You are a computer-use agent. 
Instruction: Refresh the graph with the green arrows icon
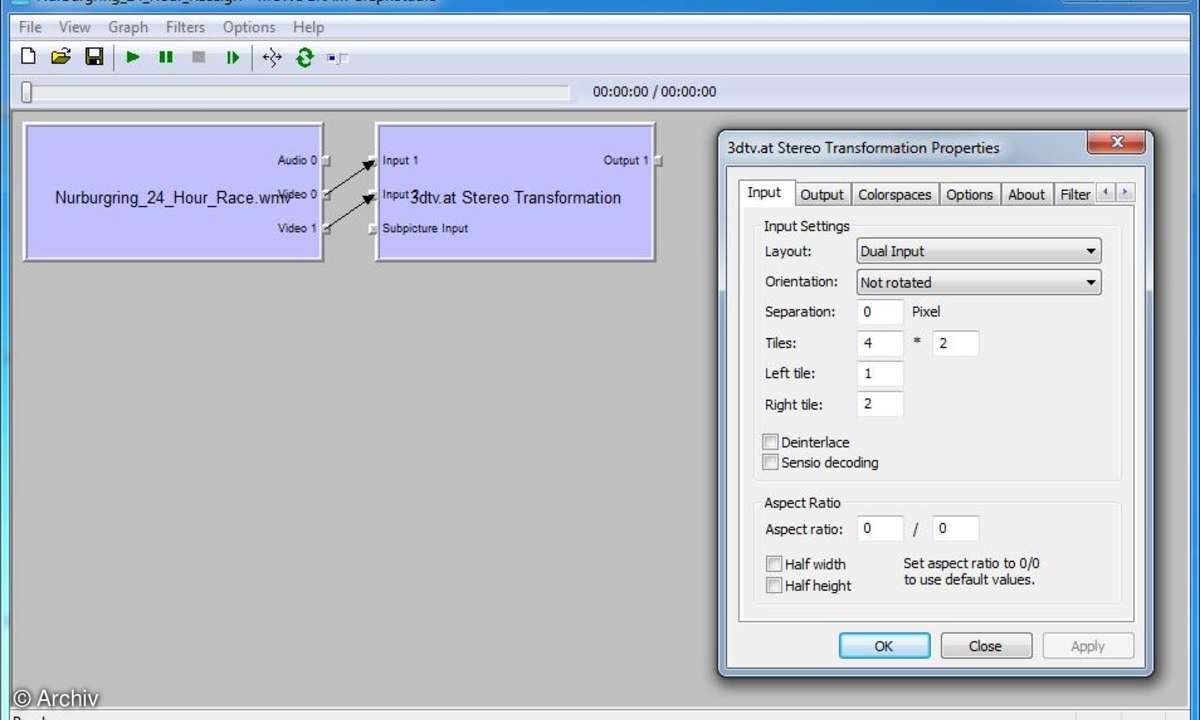305,57
